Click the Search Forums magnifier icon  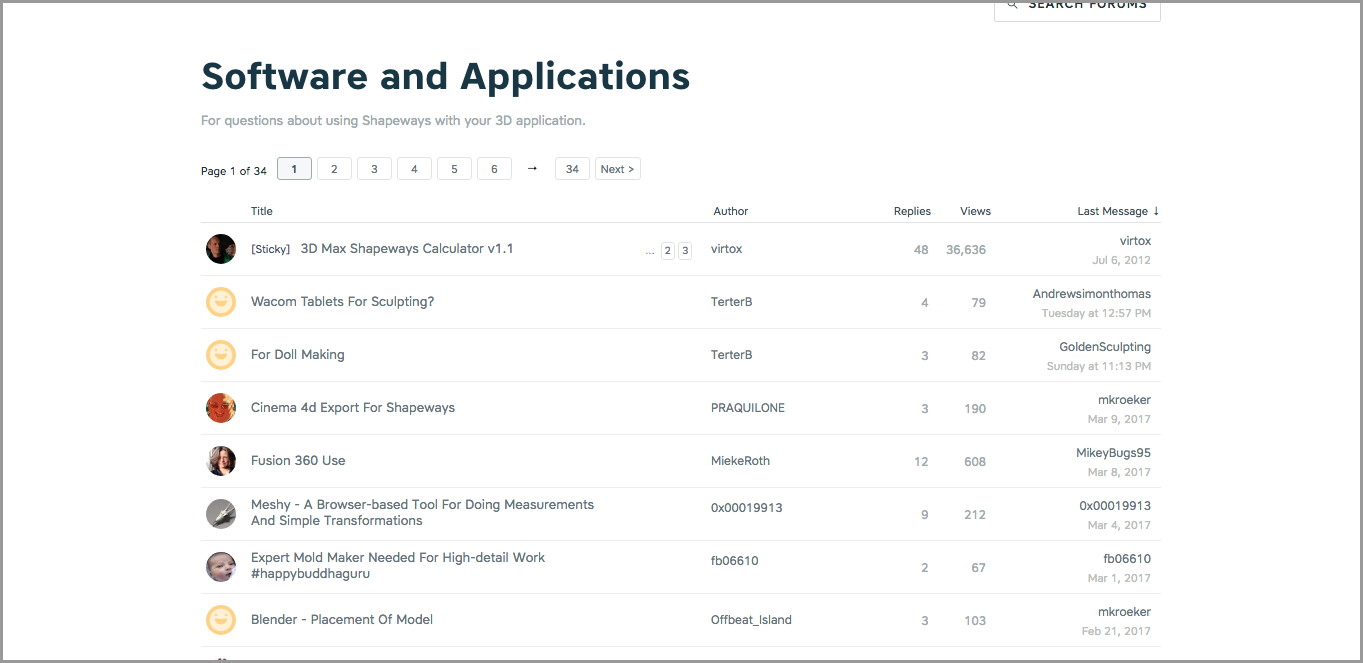(1012, 5)
